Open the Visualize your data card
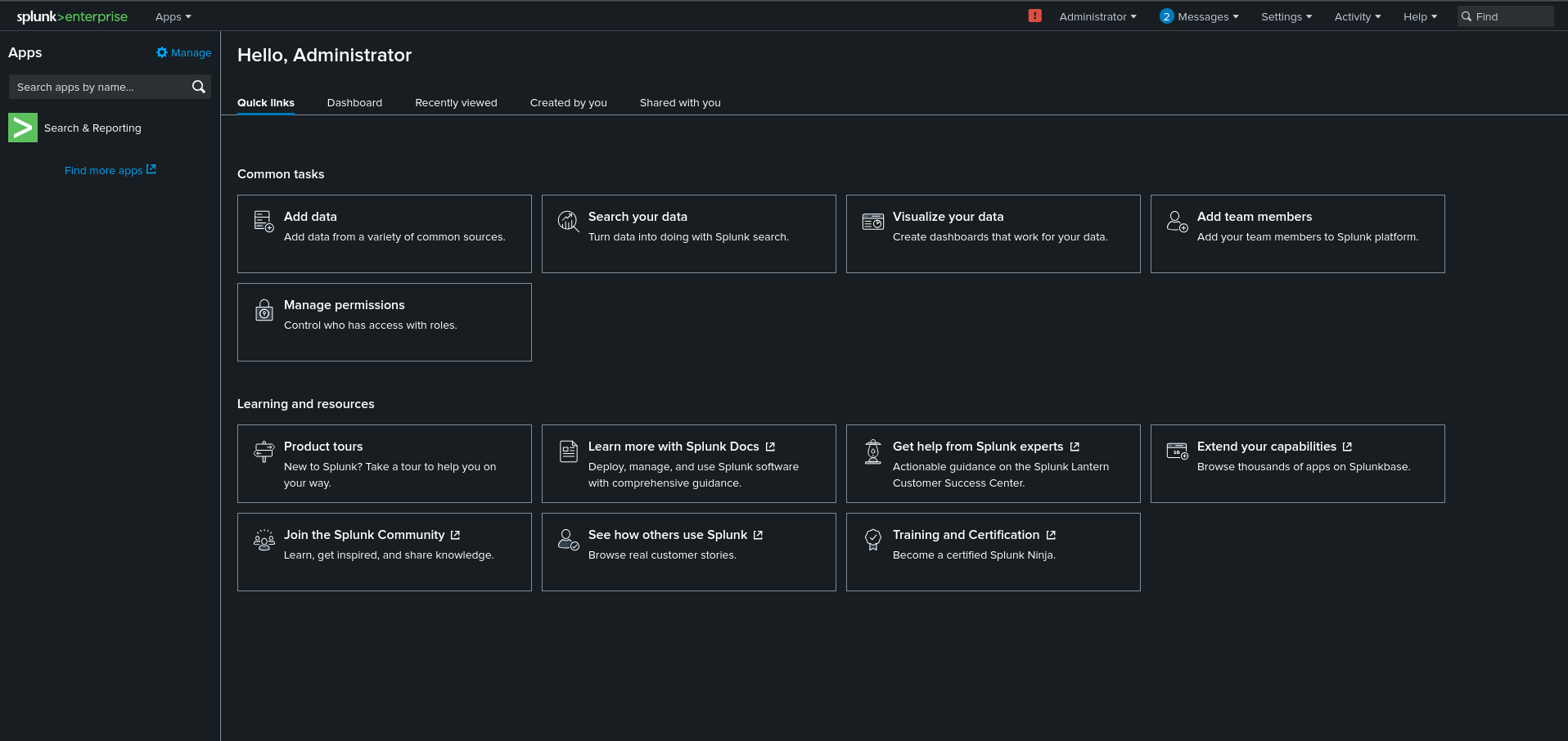The height and width of the screenshot is (741, 1568). (x=994, y=234)
